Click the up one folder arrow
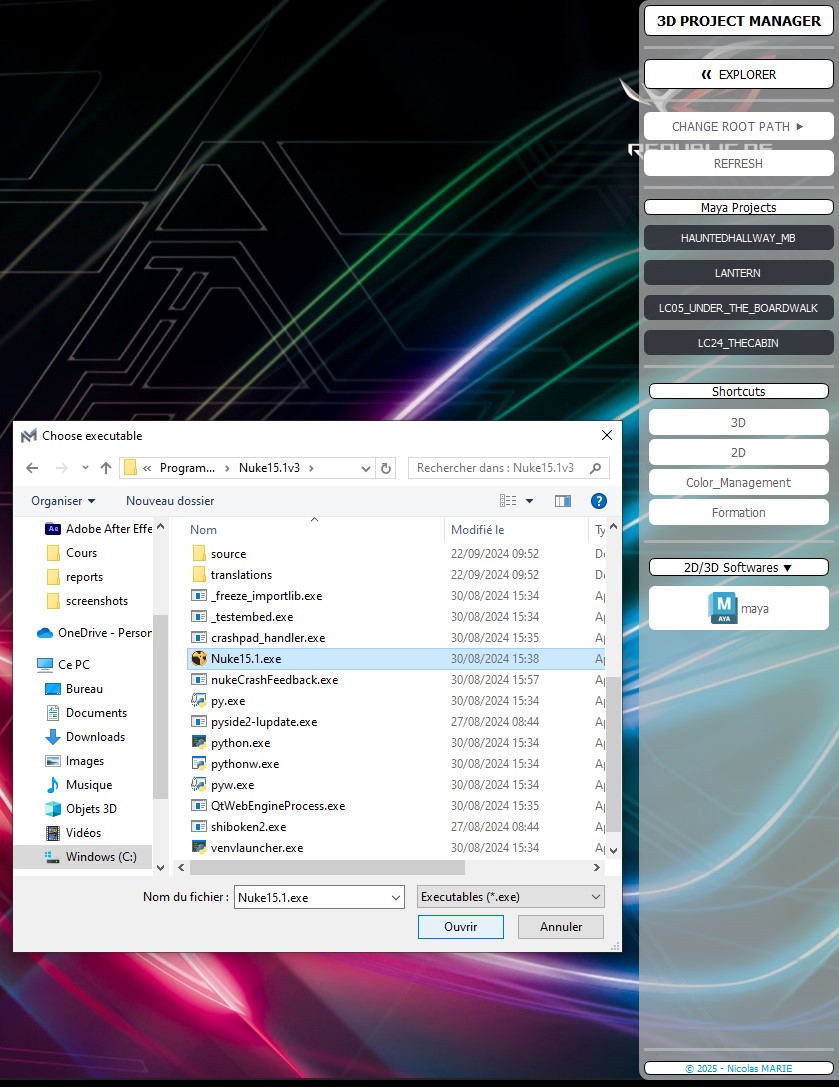Viewport: 839px width, 1087px height. coord(106,468)
